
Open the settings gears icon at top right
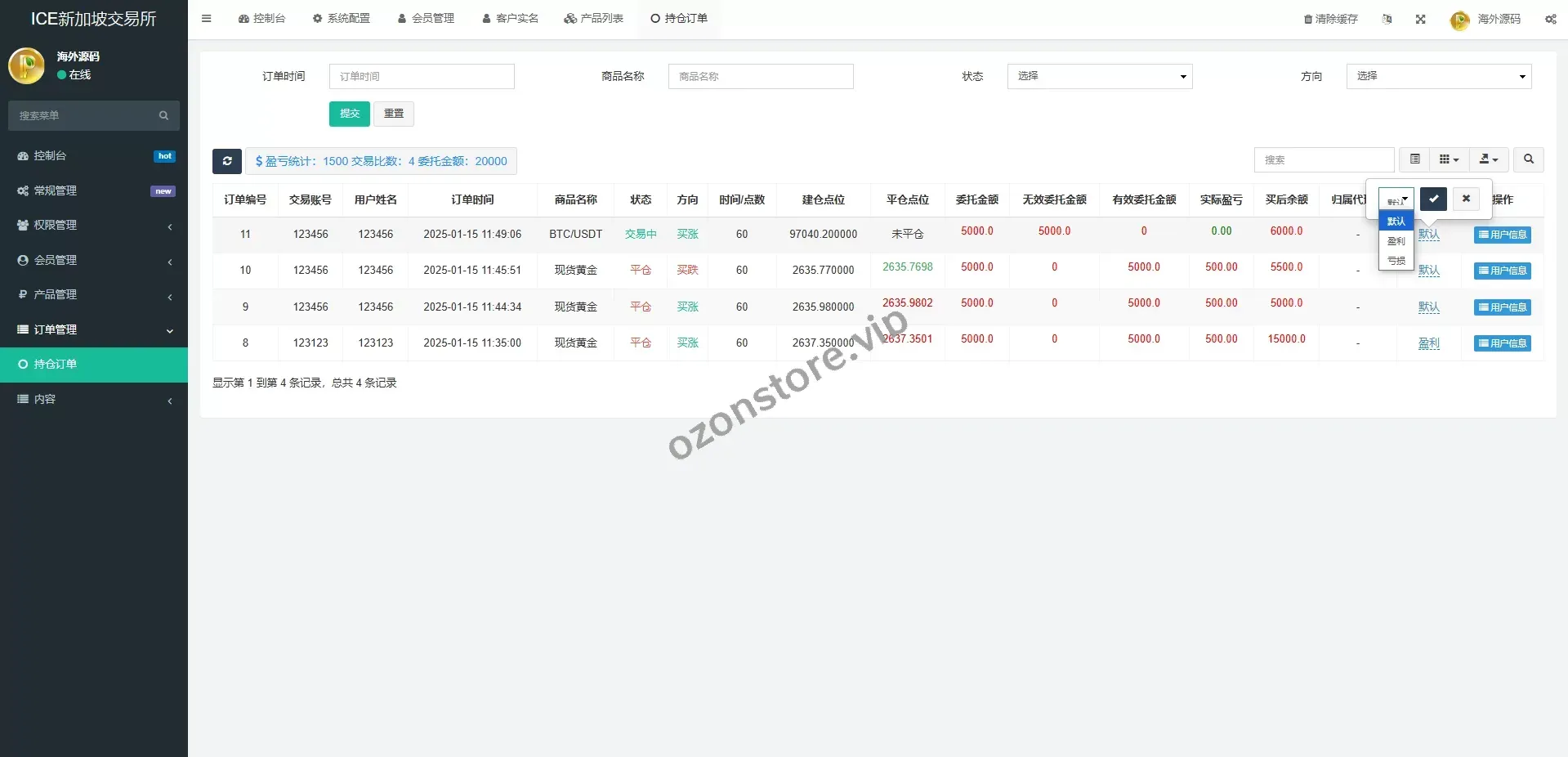tap(1550, 19)
